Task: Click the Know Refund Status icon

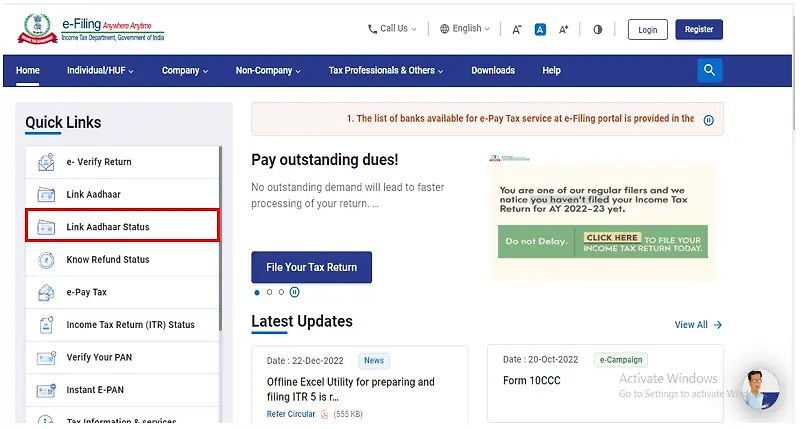Action: coord(46,260)
